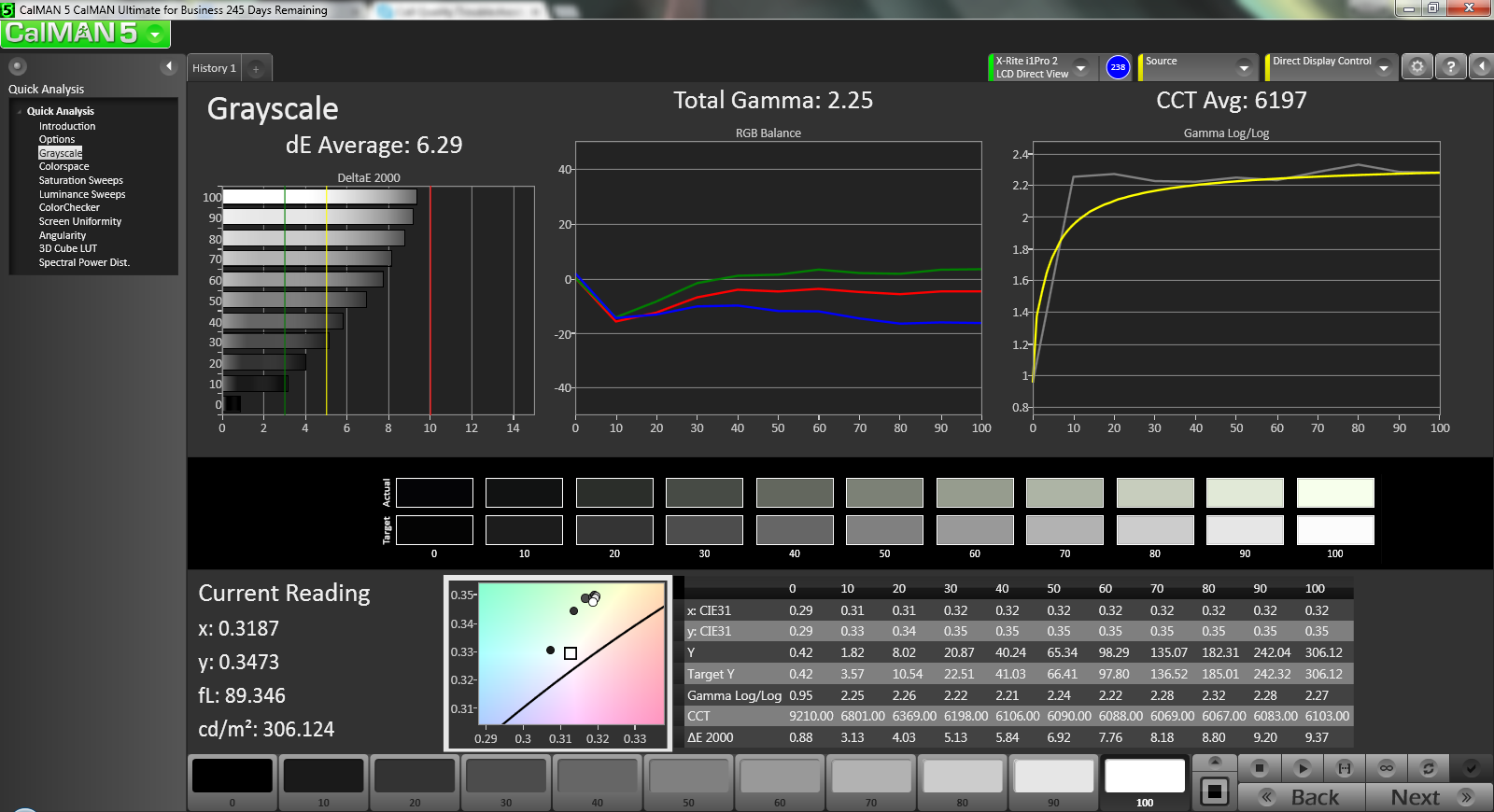Select the 0 percent grayscale level button
This screenshot has height=812, width=1494.
pos(233,782)
